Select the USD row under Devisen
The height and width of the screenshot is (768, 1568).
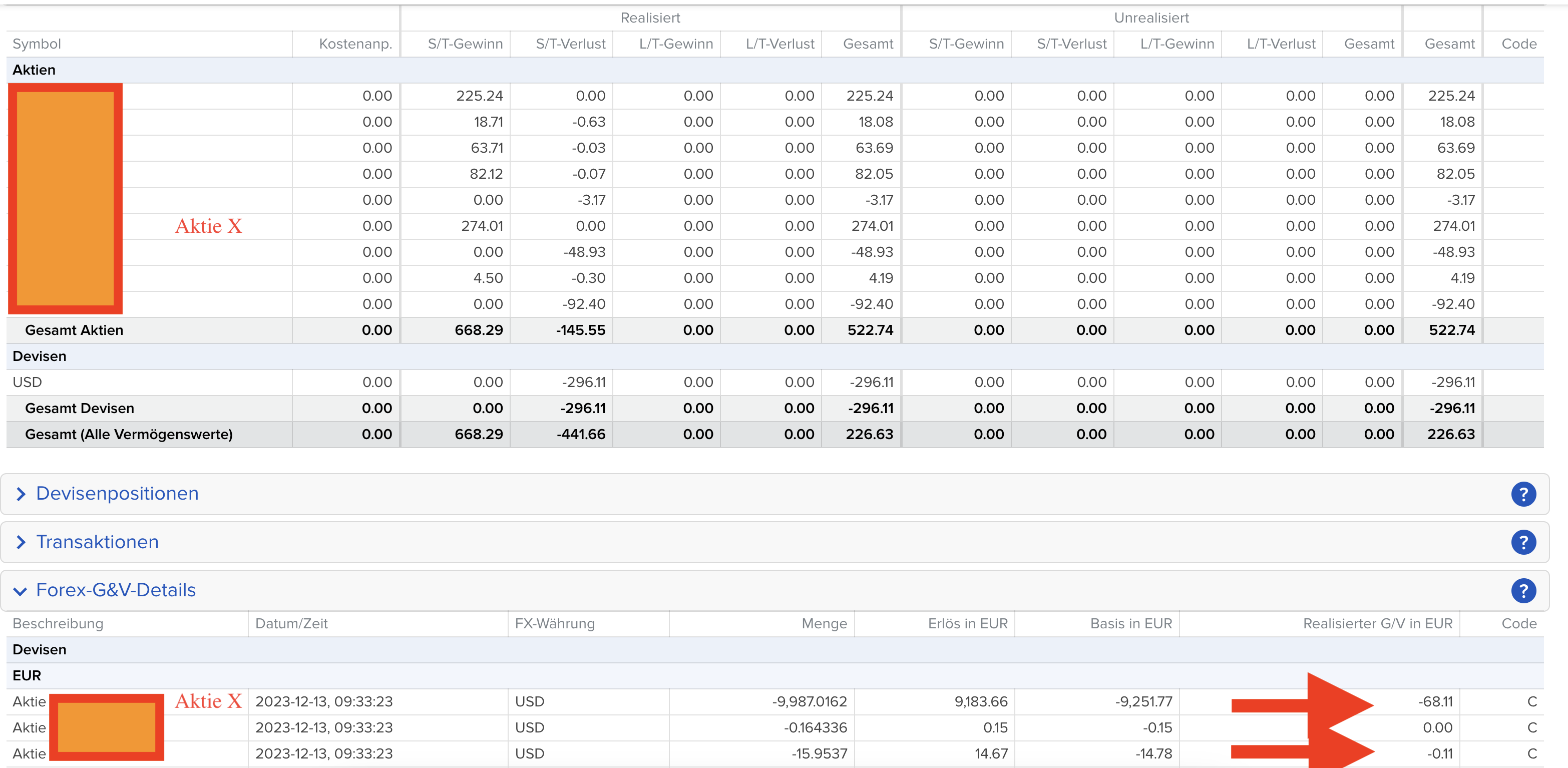point(28,382)
